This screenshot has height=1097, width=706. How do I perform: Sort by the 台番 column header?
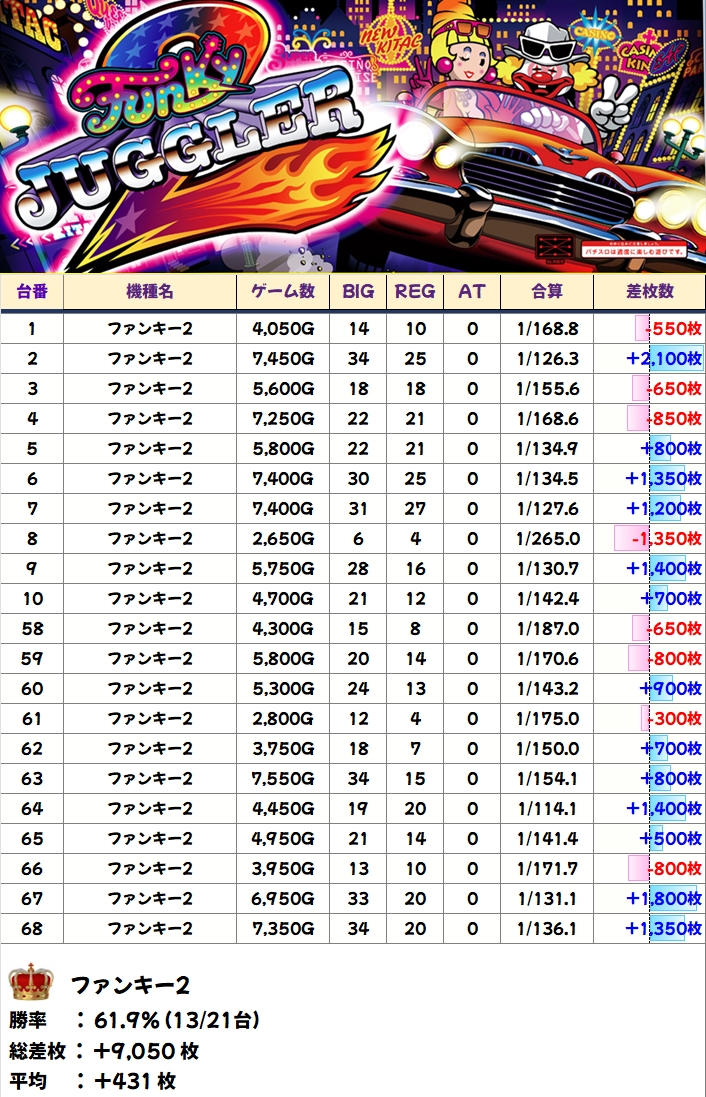[31, 291]
